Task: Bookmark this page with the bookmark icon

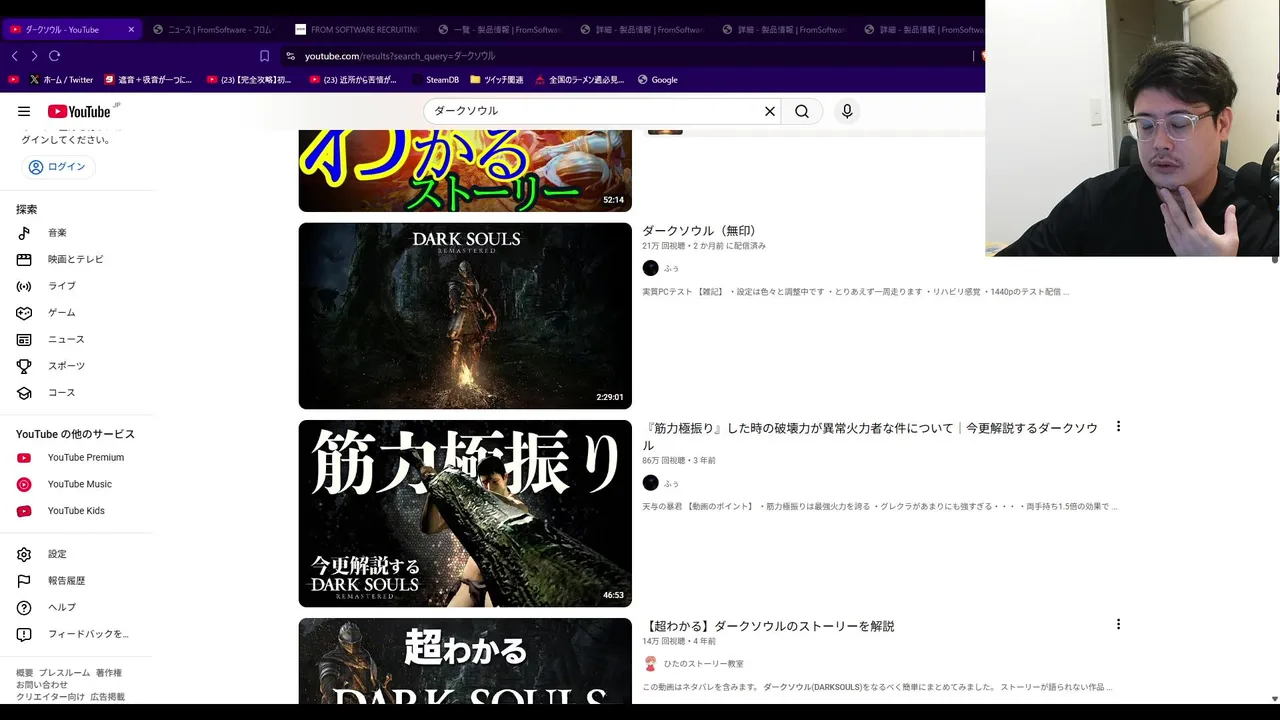Action: point(264,56)
